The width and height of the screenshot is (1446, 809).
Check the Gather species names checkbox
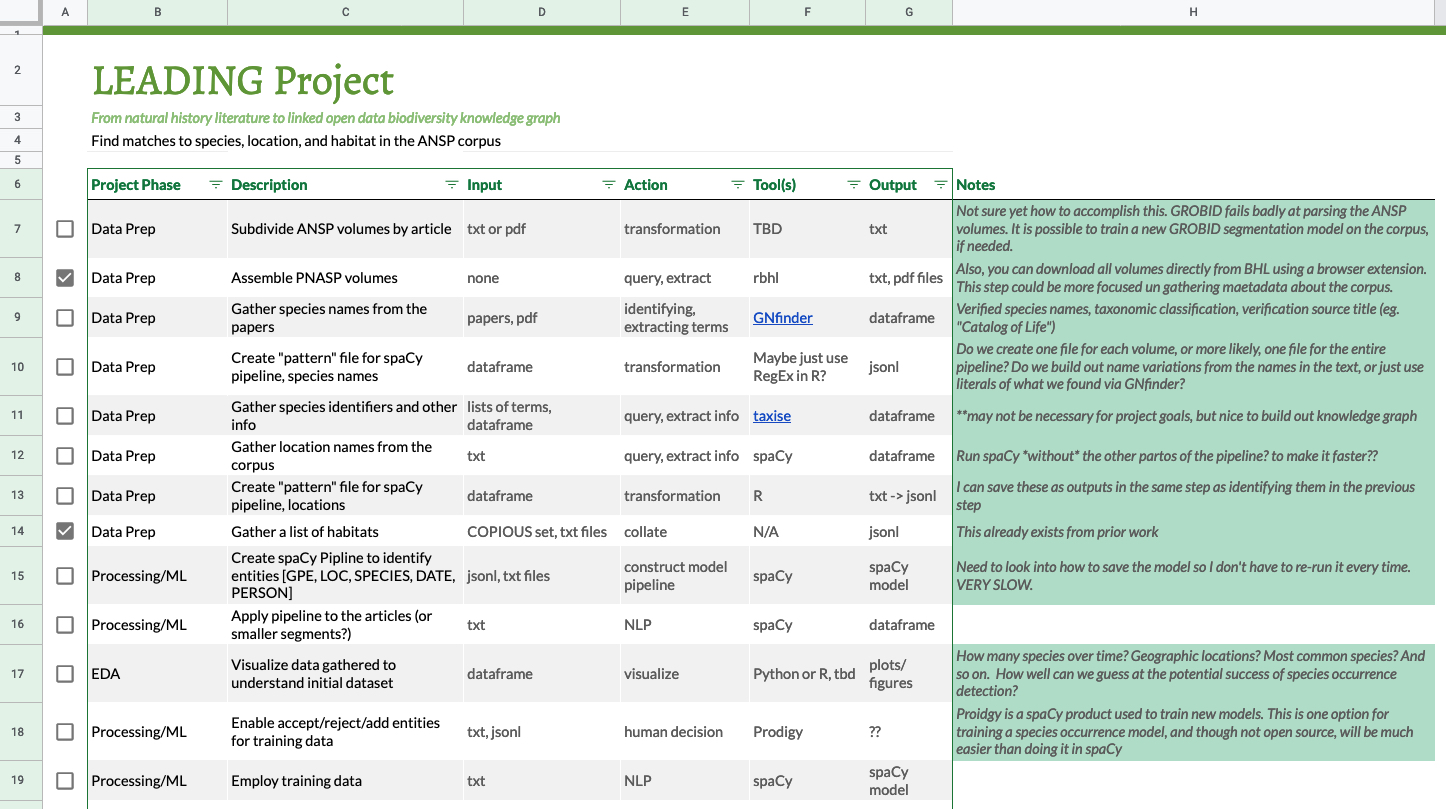[x=65, y=318]
